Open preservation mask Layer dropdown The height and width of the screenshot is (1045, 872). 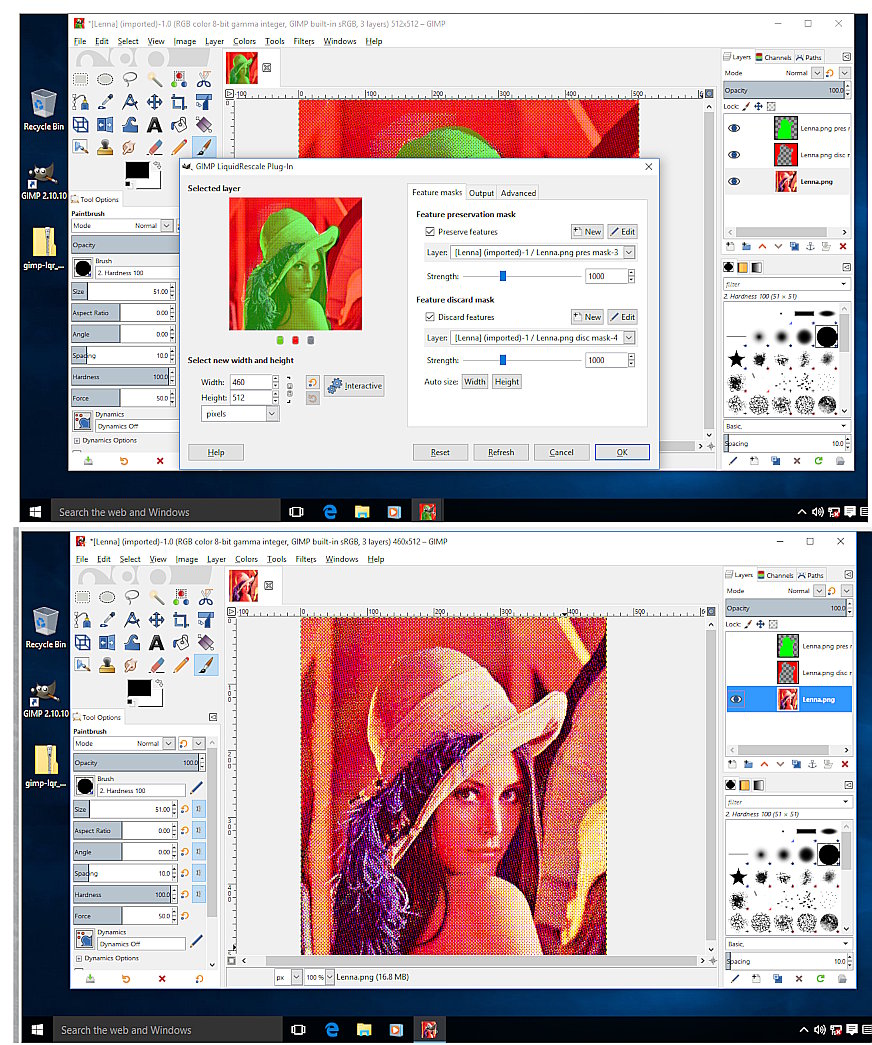[x=629, y=253]
